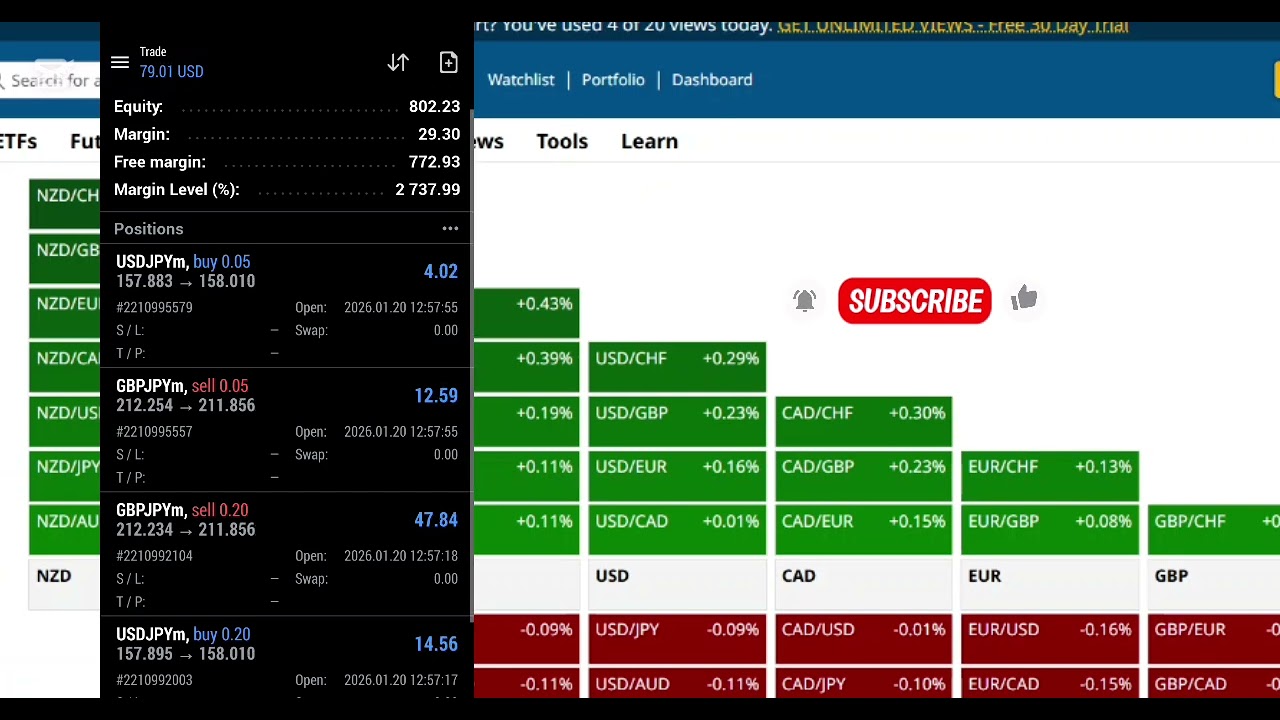Viewport: 1280px width, 720px height.
Task: Click the GBP/EUR heatmap cell
Action: [1214, 638]
